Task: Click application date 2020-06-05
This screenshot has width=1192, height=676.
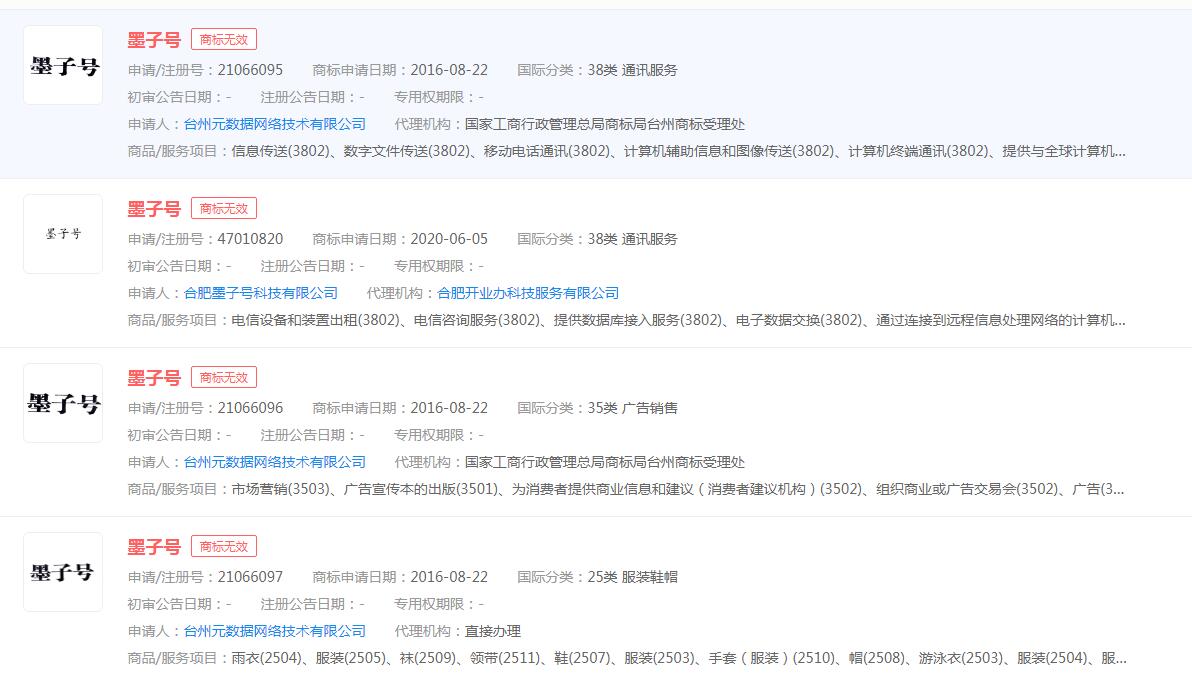Action: (449, 239)
